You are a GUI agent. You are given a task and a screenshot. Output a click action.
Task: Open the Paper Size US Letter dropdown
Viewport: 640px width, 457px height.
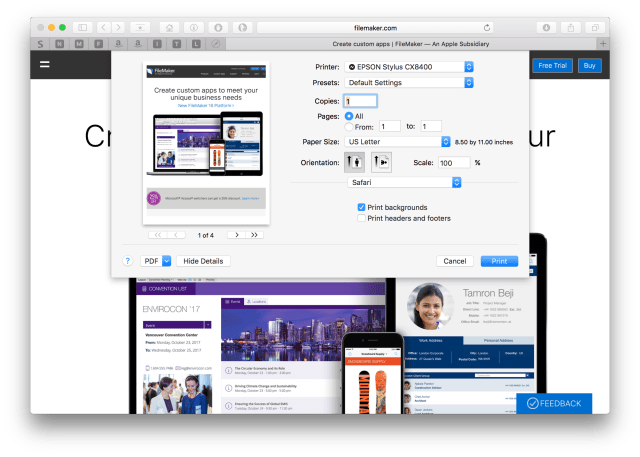[397, 142]
